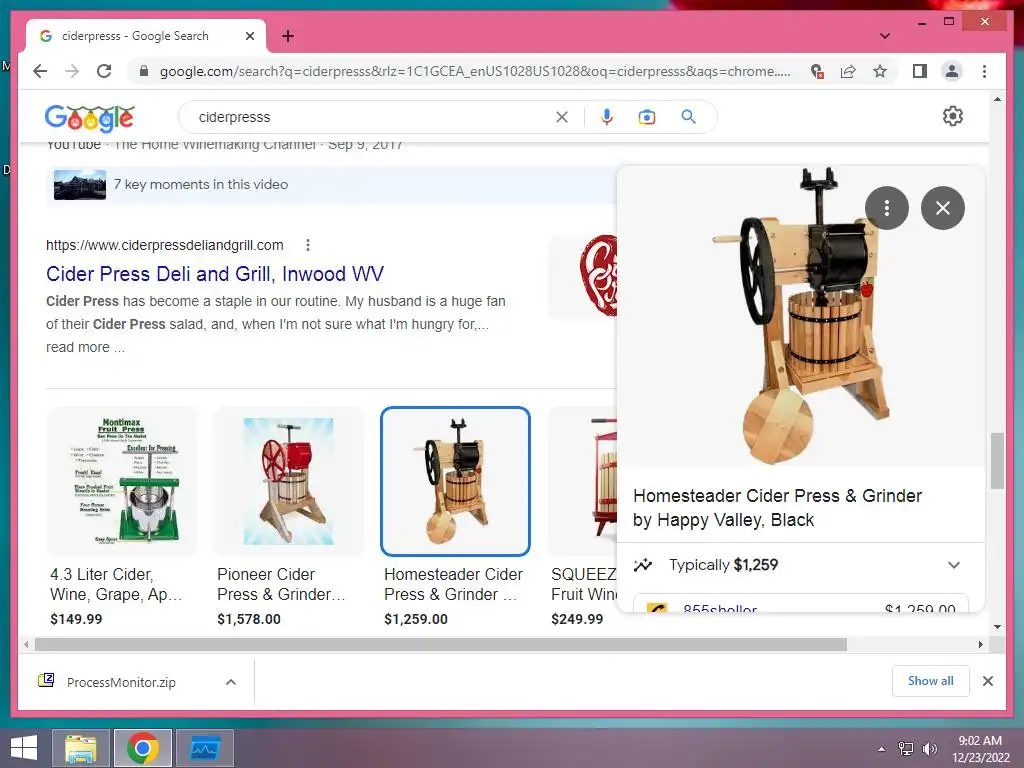Open more options in product panel
1024x768 pixels.
[886, 208]
